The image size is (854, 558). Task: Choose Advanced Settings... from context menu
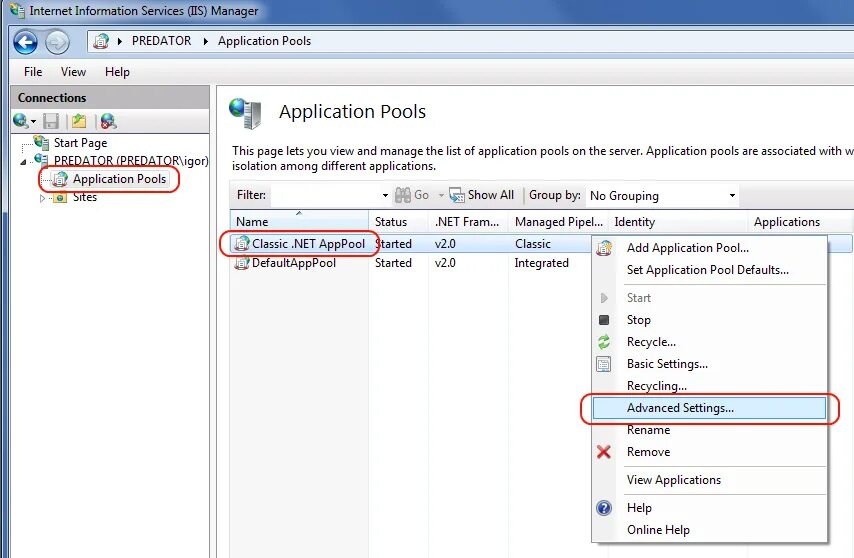(x=709, y=408)
